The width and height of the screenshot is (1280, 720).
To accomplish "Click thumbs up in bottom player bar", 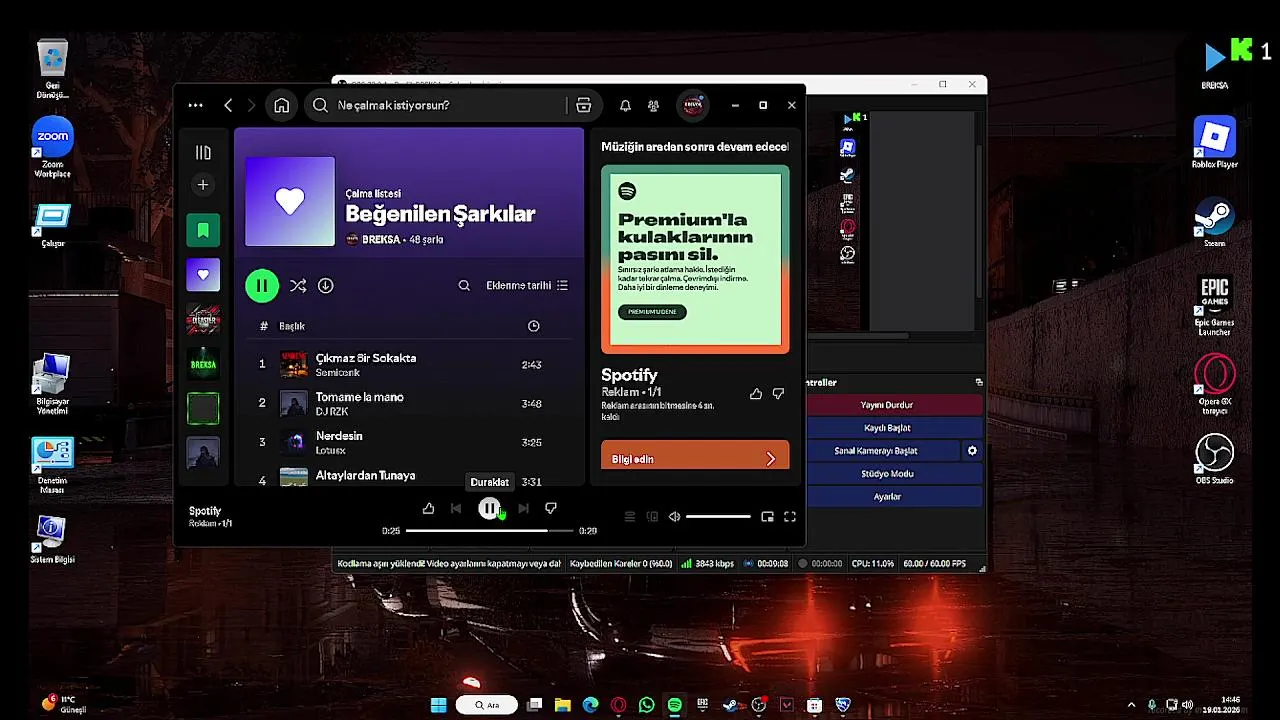I will point(428,509).
